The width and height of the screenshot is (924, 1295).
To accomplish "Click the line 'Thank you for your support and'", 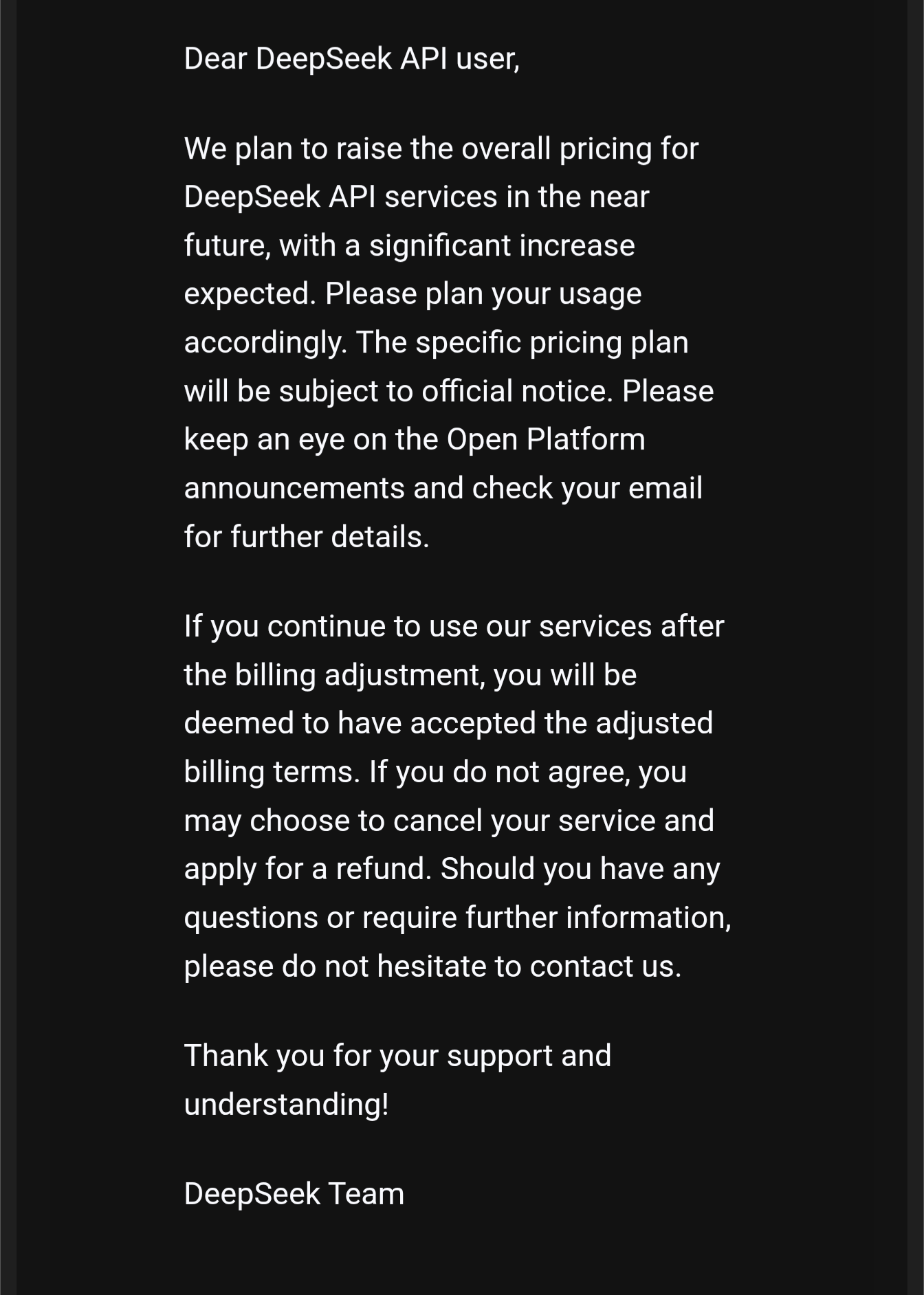I will (397, 1056).
